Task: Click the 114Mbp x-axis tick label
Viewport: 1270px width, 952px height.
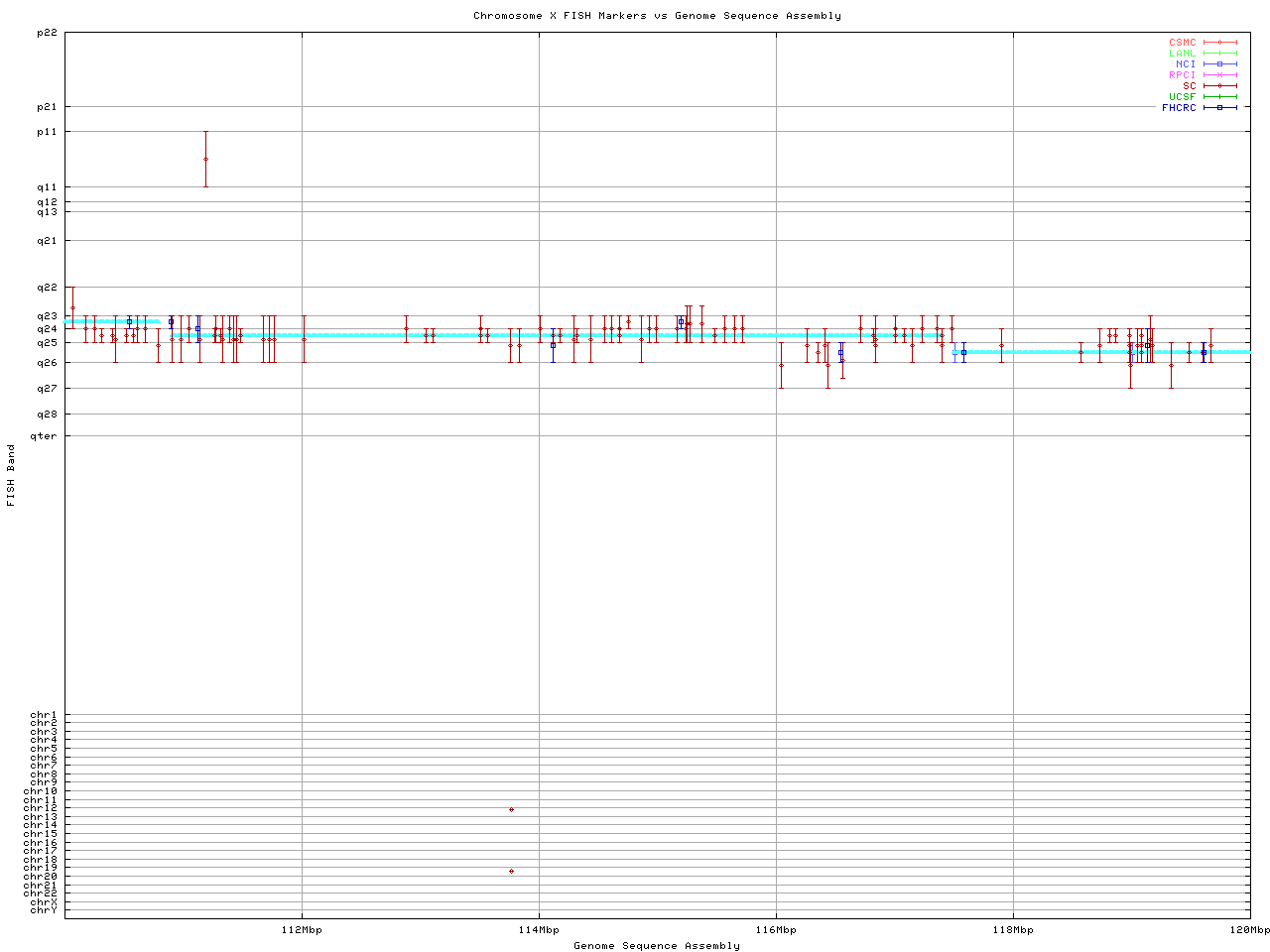Action: 539,930
